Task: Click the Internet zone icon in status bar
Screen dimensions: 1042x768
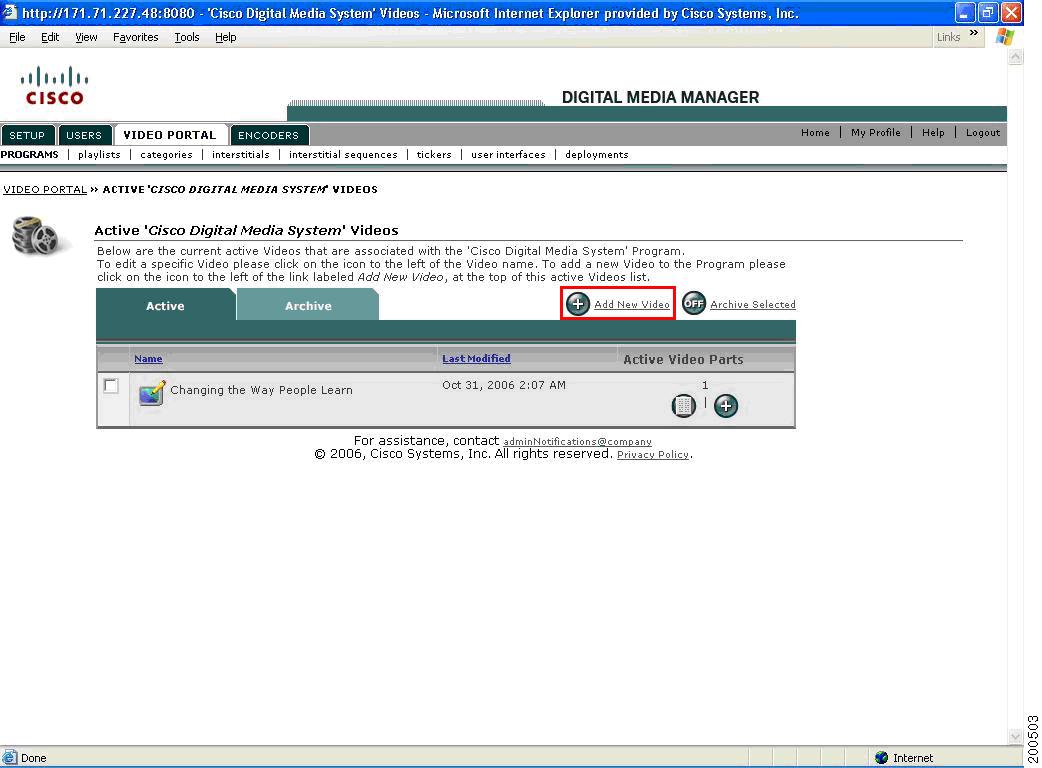Action: [882, 757]
